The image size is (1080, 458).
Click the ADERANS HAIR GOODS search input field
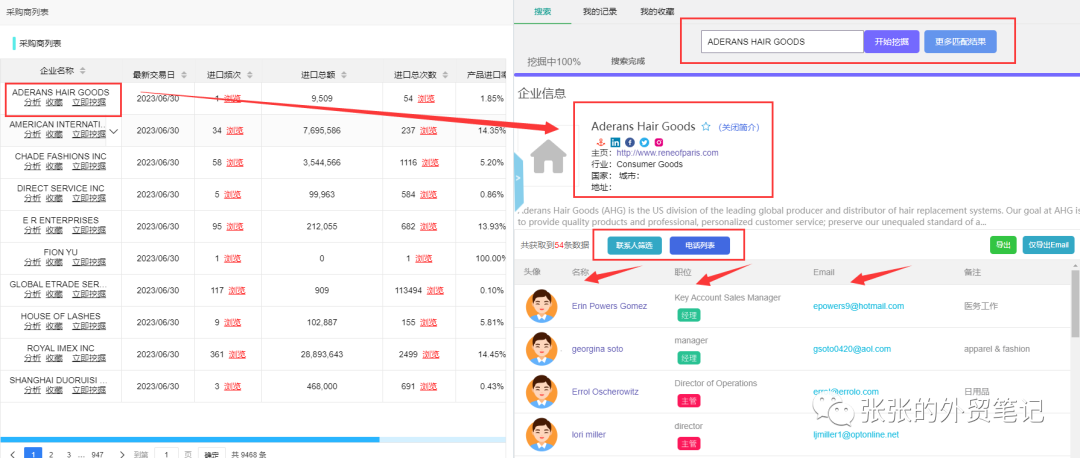pos(782,41)
